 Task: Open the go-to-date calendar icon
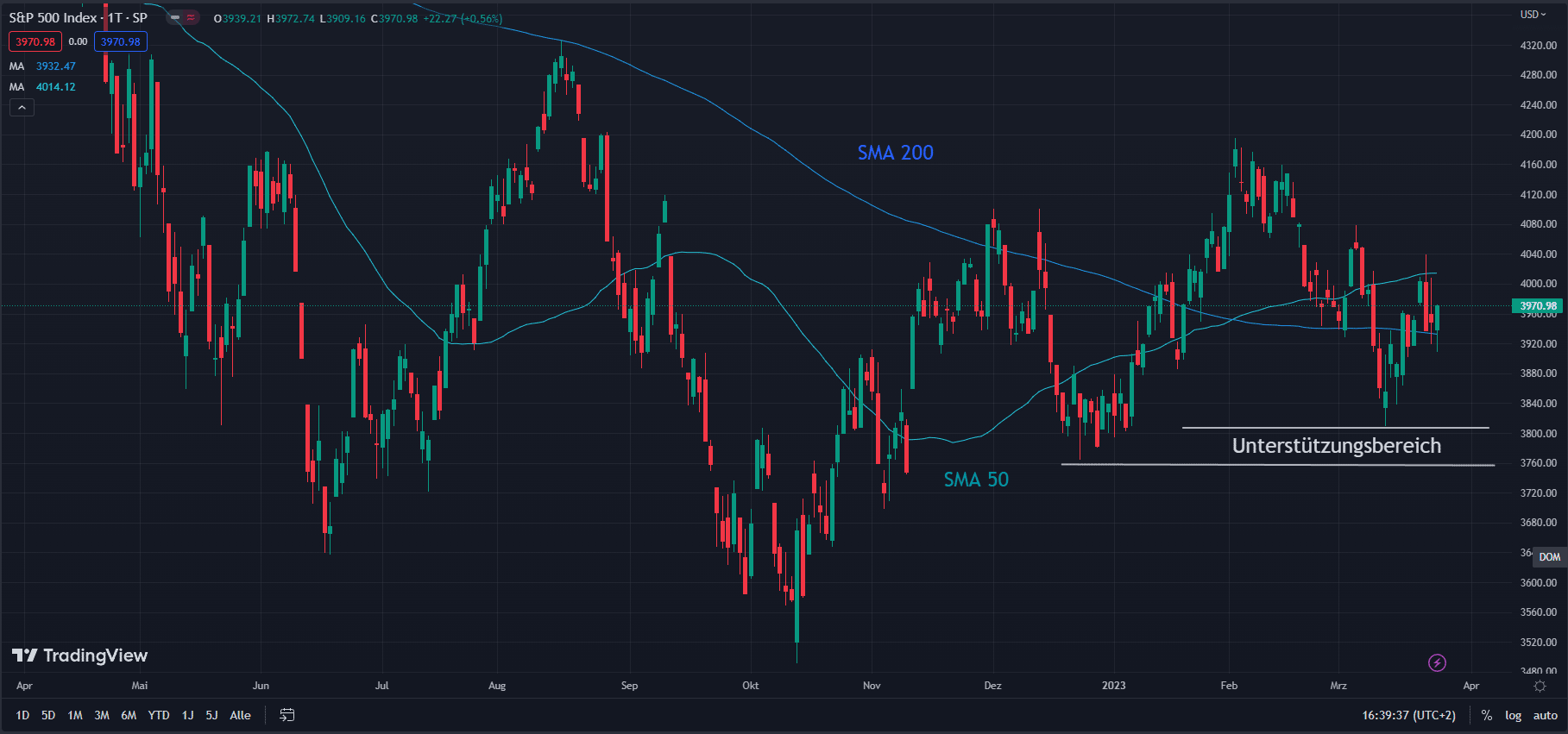coord(287,715)
